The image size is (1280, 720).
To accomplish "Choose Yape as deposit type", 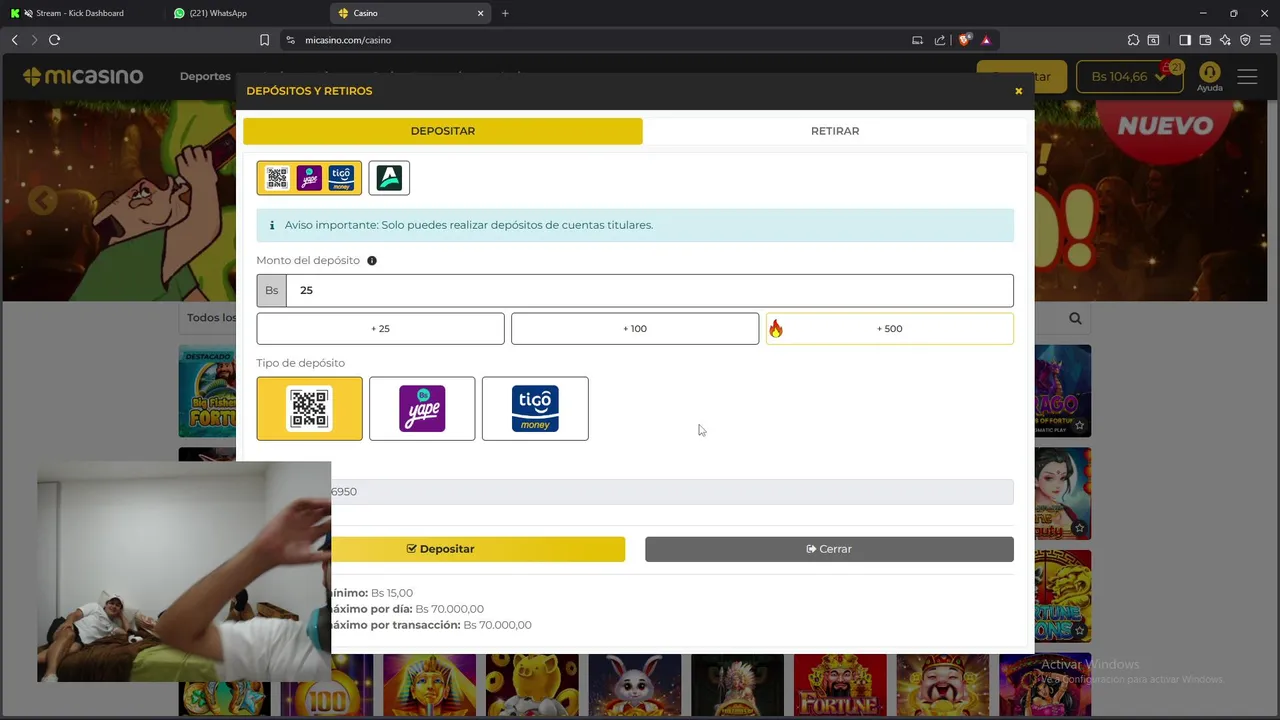I will pos(422,408).
